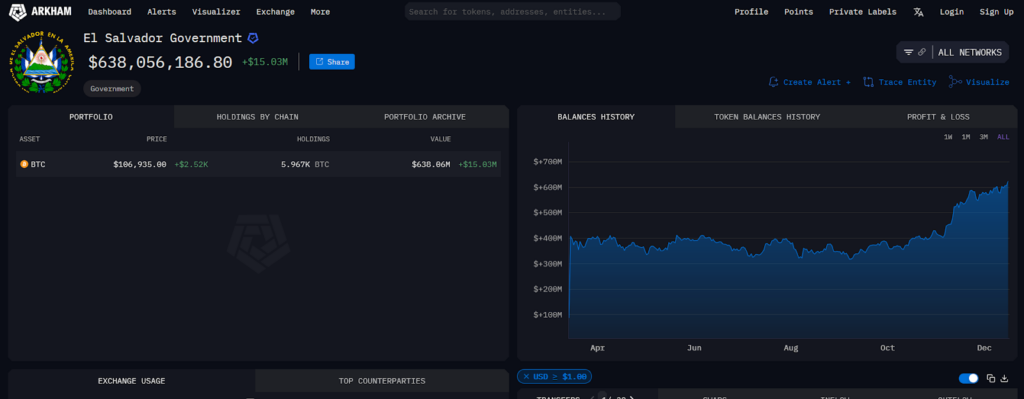The height and width of the screenshot is (399, 1024).
Task: Open the More menu in top navigation
Action: (x=320, y=12)
